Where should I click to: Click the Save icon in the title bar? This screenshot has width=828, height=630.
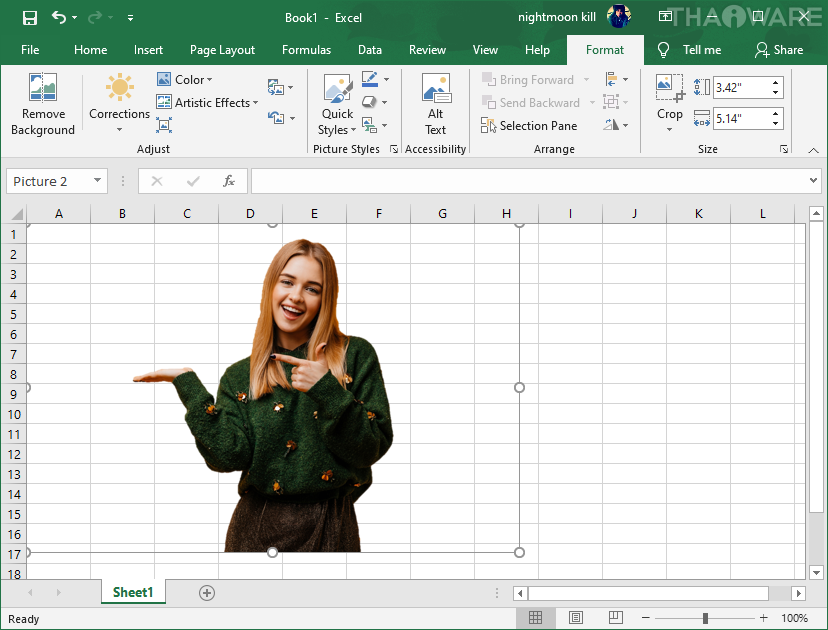click(30, 18)
